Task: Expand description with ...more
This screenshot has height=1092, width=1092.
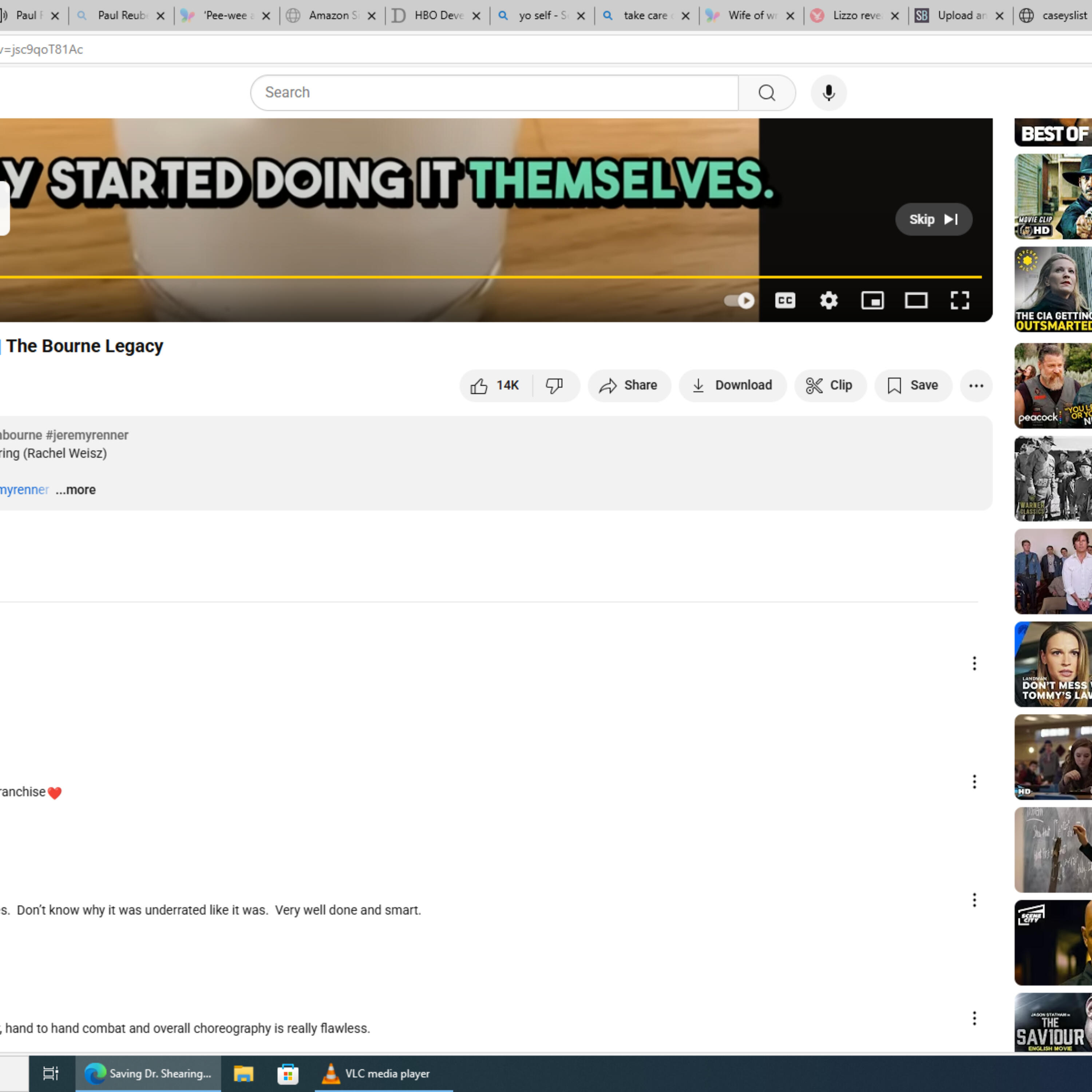Action: pyautogui.click(x=76, y=490)
